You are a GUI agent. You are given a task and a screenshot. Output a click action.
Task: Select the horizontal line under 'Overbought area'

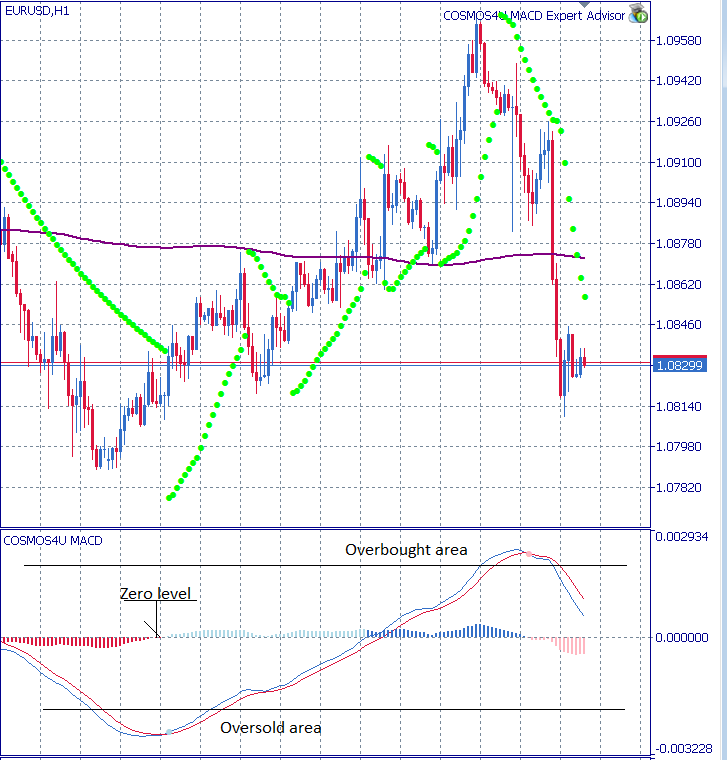325,565
